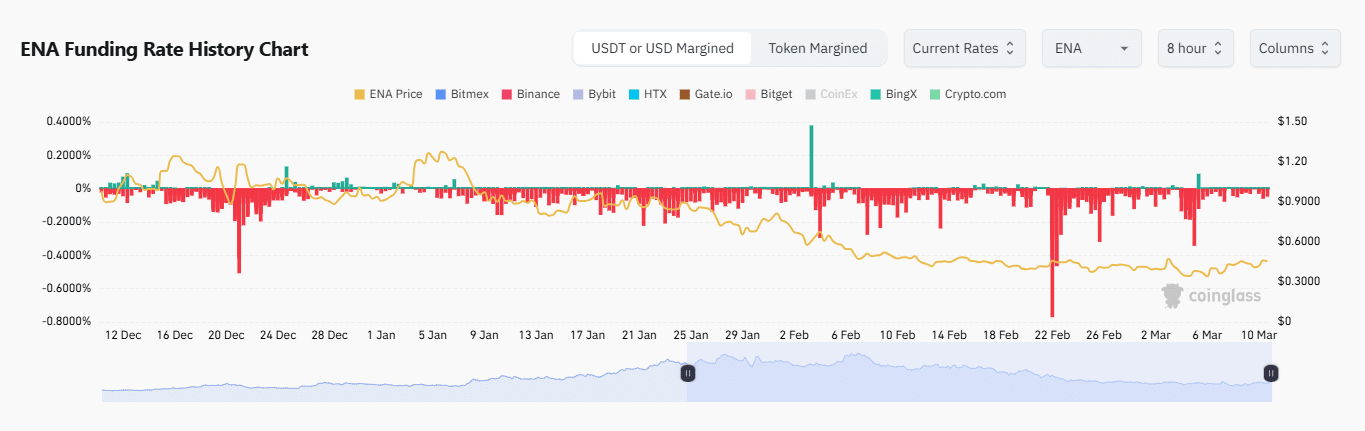Click the -0.2000% funding axis label

point(66,222)
